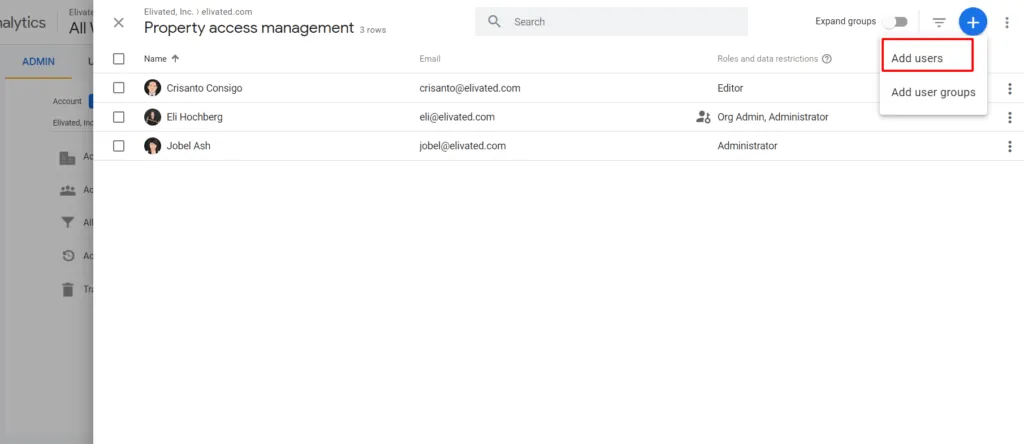
Task: Open the more options for Crisanto Consigo
Action: pyautogui.click(x=1010, y=88)
